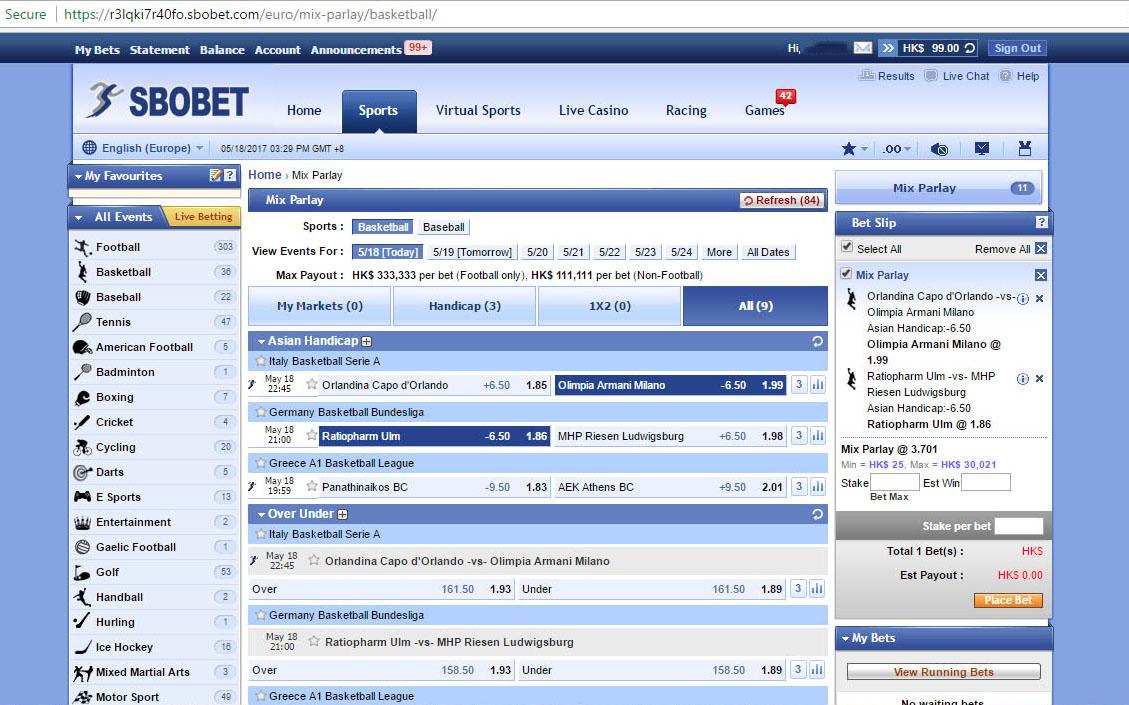Open the Racing tab
1129x705 pixels.
(685, 110)
